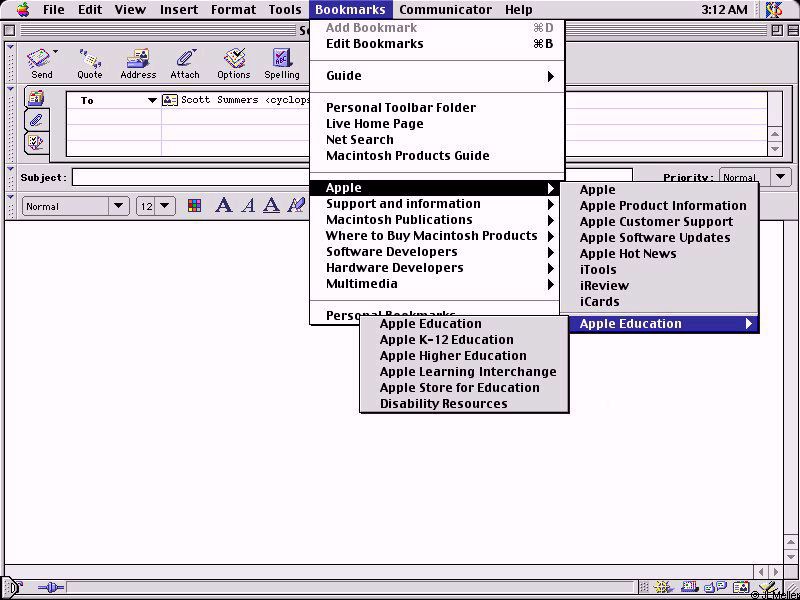Open Newsgroups icon in component bar

(x=715, y=588)
